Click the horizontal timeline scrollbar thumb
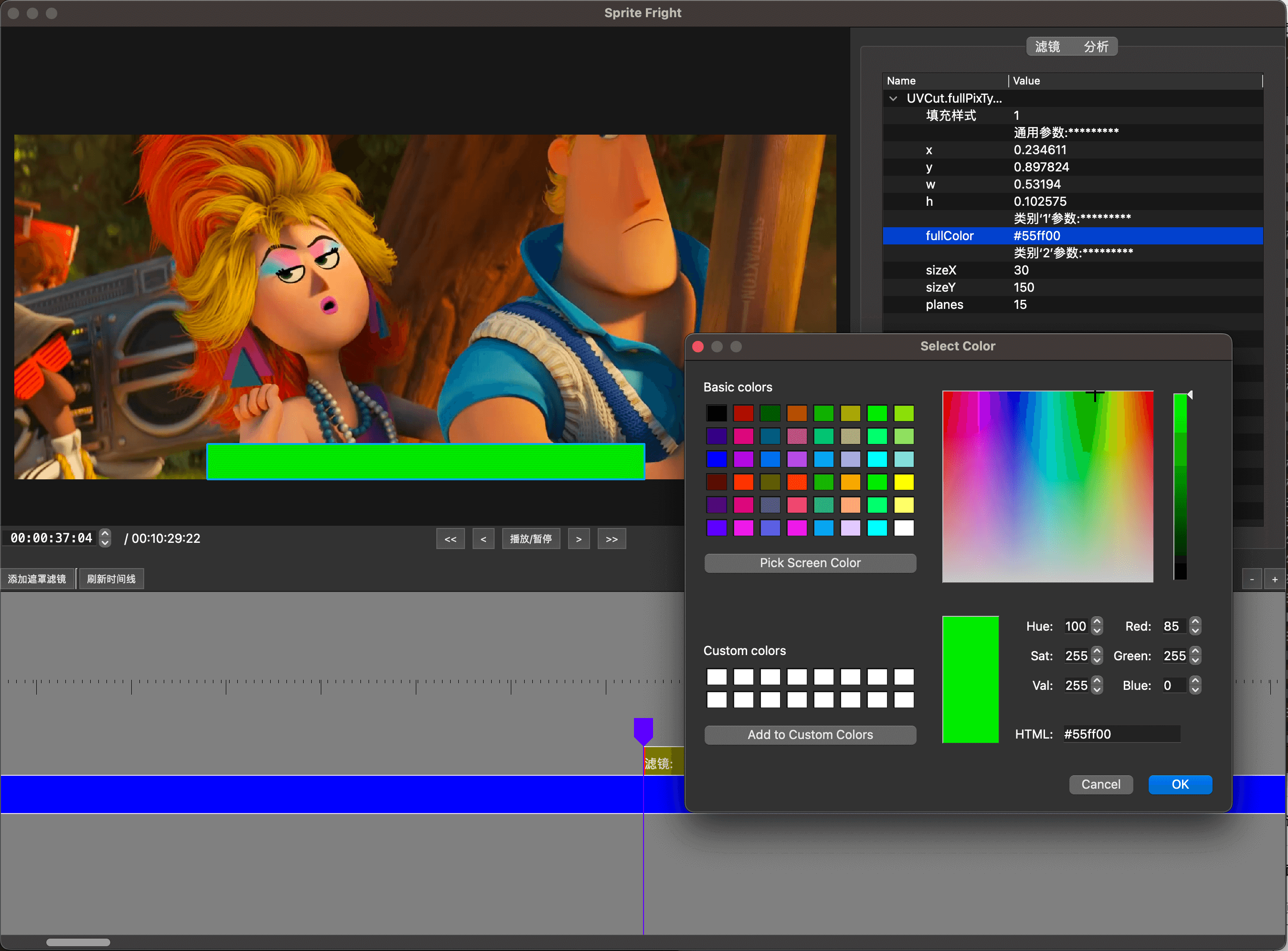 (78, 942)
